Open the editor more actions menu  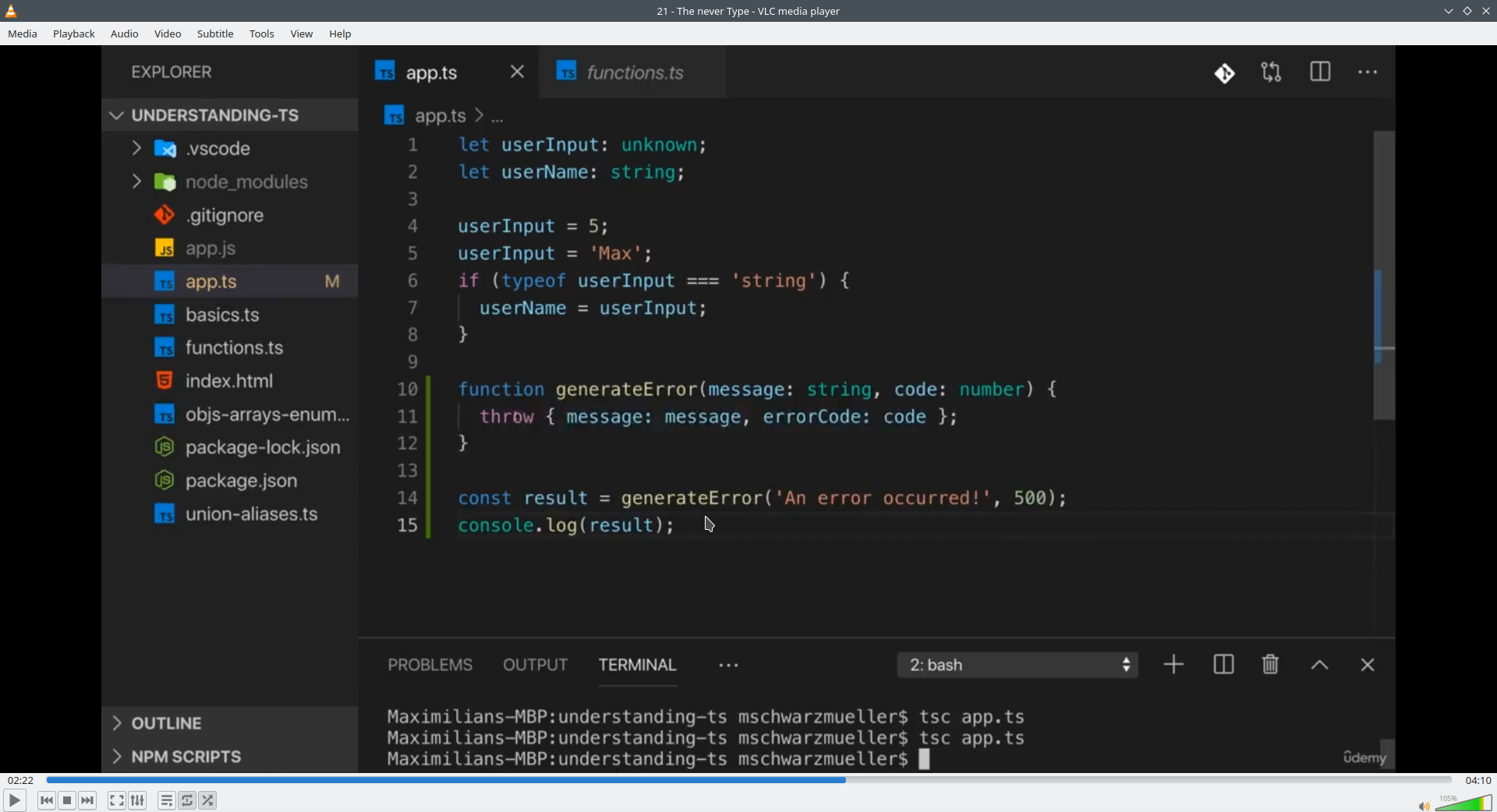click(1368, 72)
